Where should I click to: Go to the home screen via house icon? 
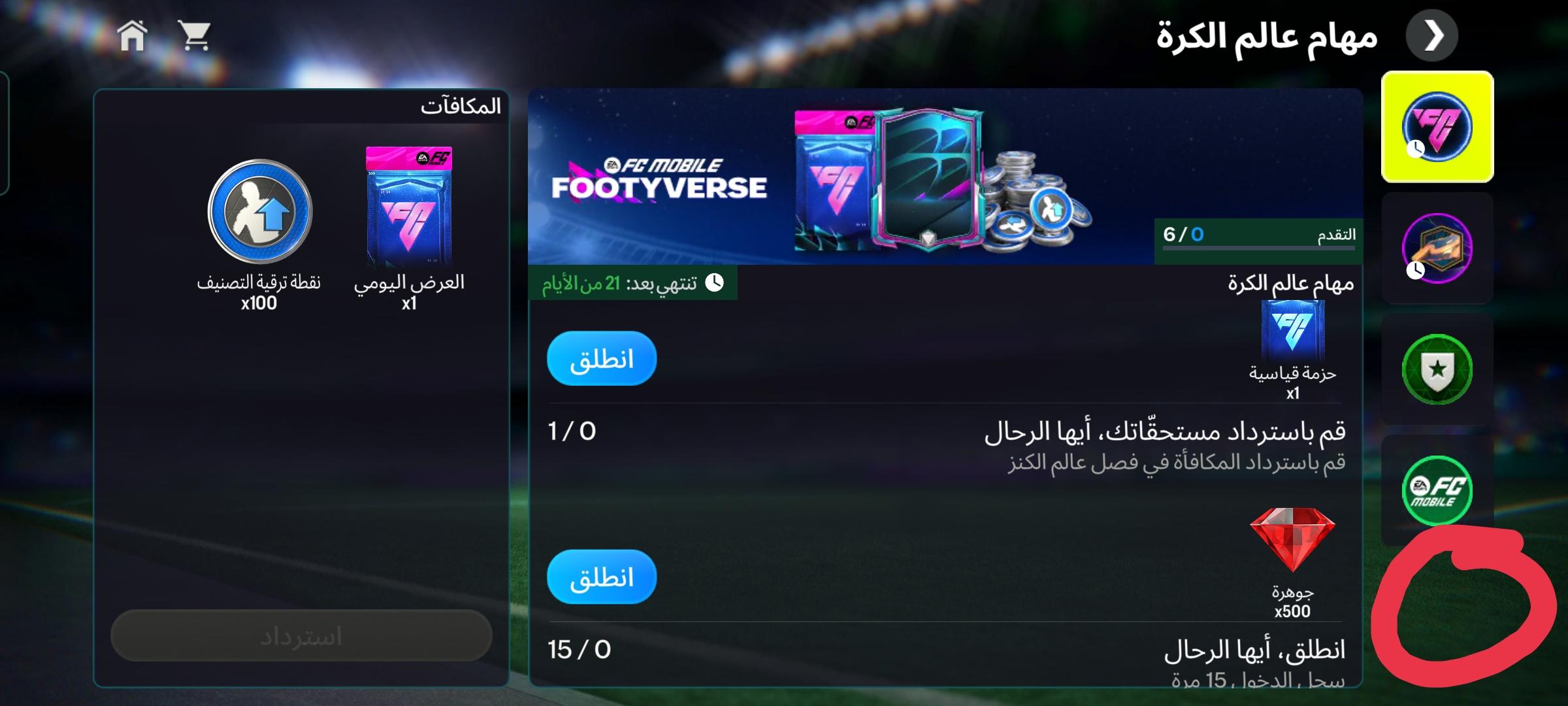[133, 36]
